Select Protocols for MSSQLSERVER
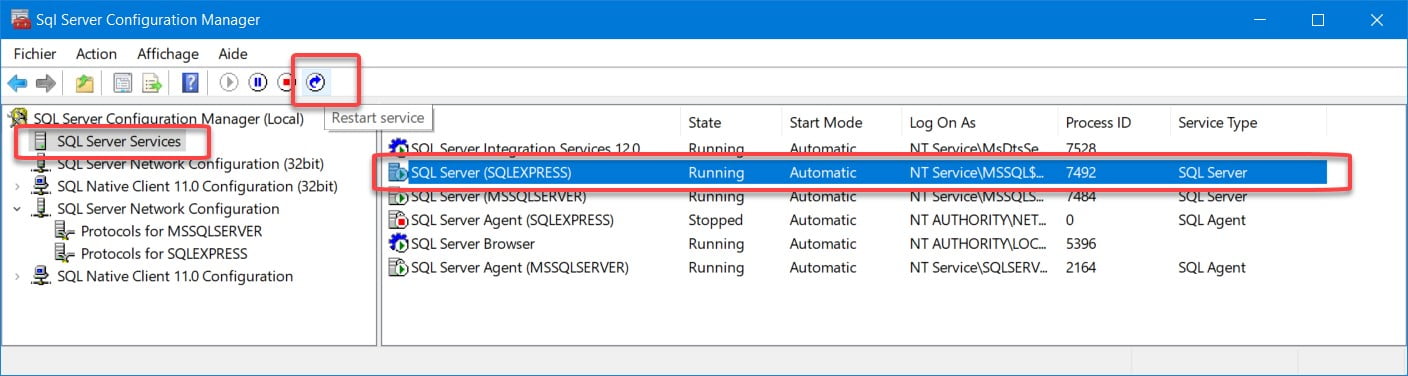 coord(171,231)
